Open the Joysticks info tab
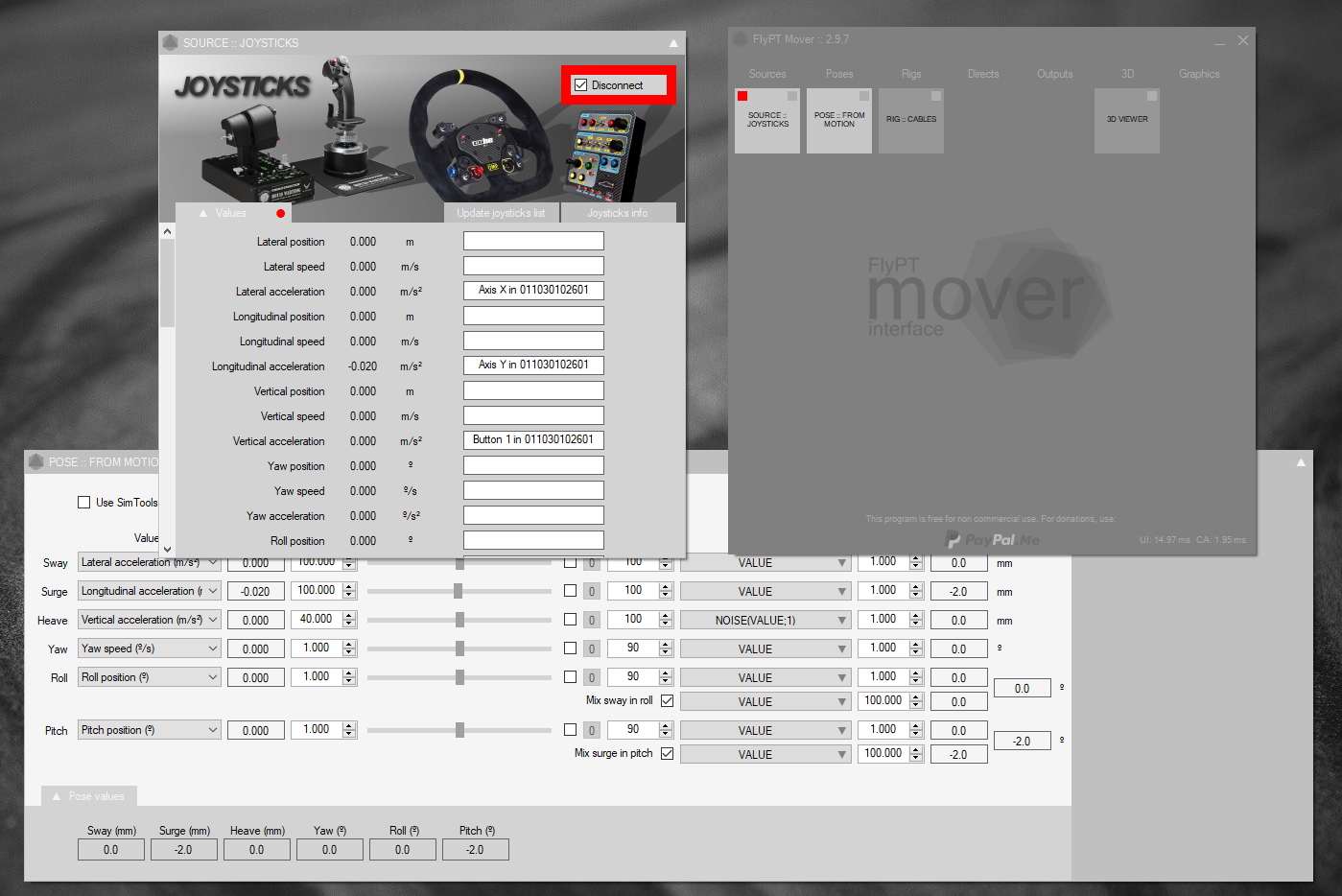The height and width of the screenshot is (896, 1342). [618, 213]
